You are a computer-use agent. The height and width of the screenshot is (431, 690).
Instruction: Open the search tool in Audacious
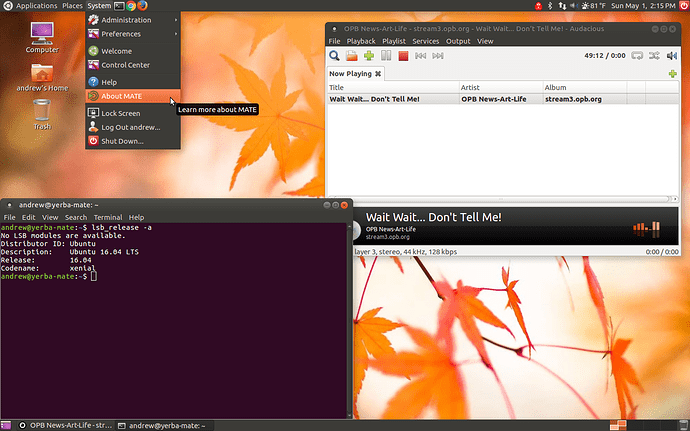pos(334,56)
